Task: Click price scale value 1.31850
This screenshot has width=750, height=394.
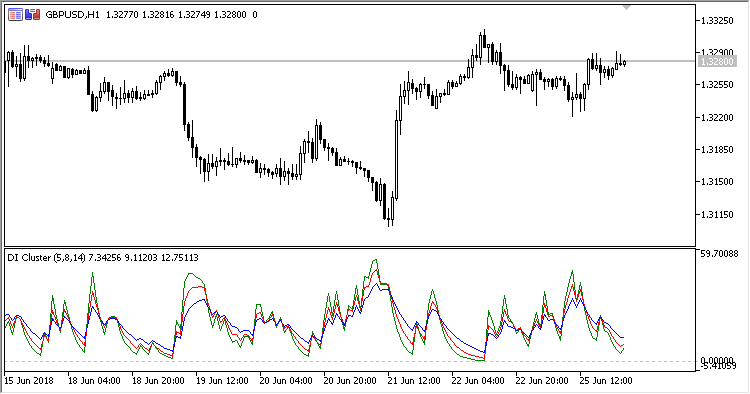Action: pyautogui.click(x=717, y=150)
